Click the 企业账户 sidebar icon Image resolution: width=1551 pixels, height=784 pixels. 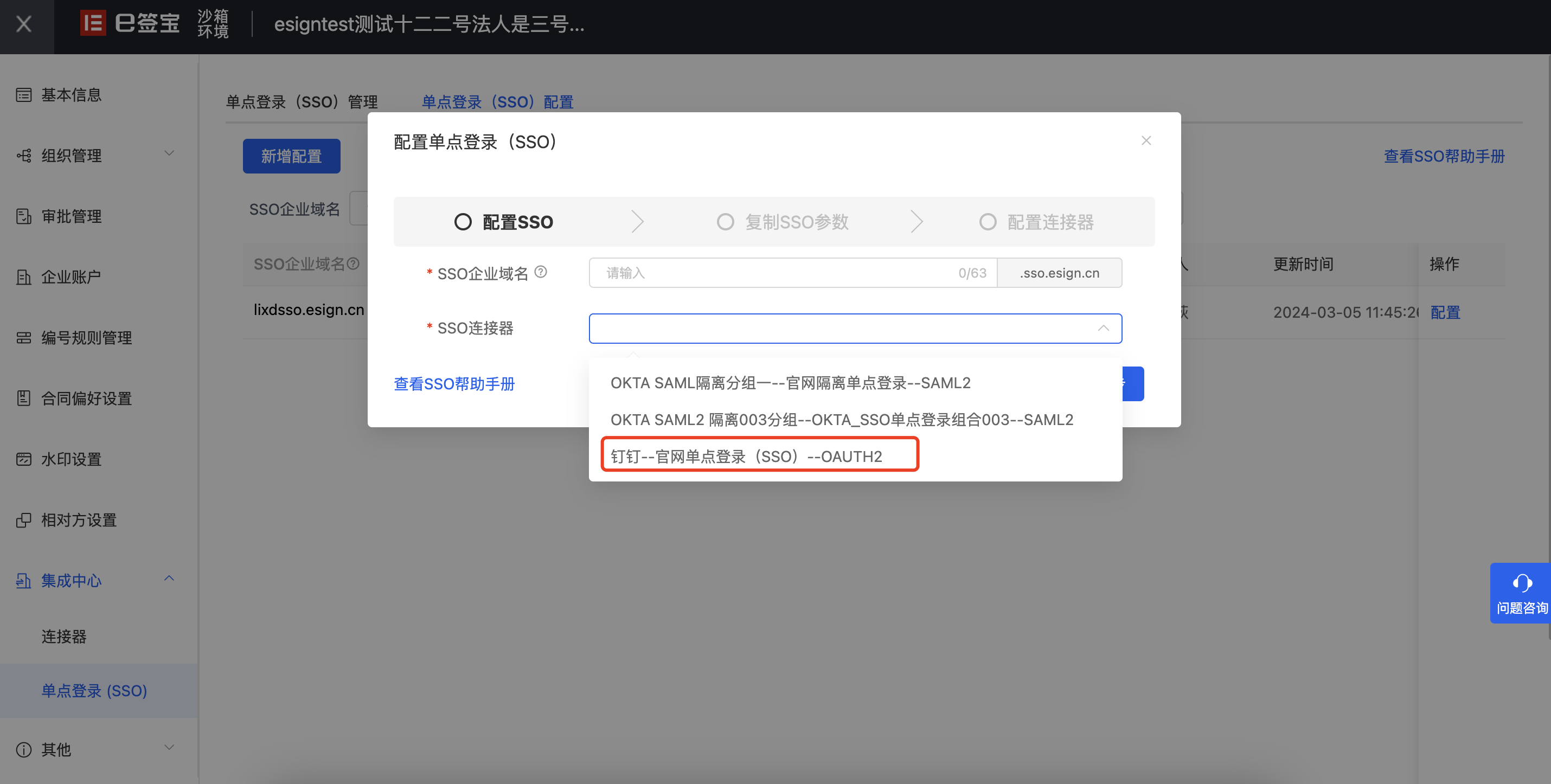[x=23, y=277]
